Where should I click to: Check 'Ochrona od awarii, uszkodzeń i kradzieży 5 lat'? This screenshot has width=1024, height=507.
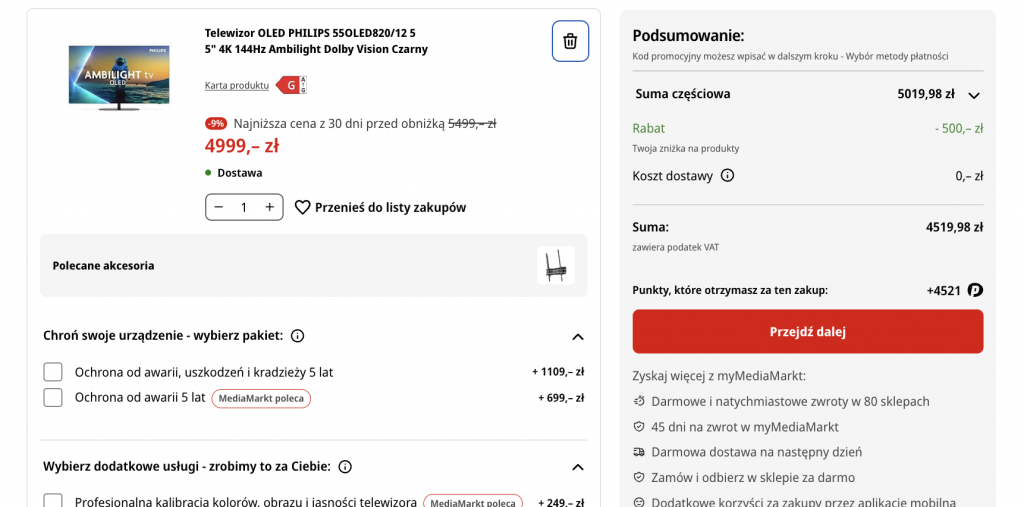click(53, 372)
